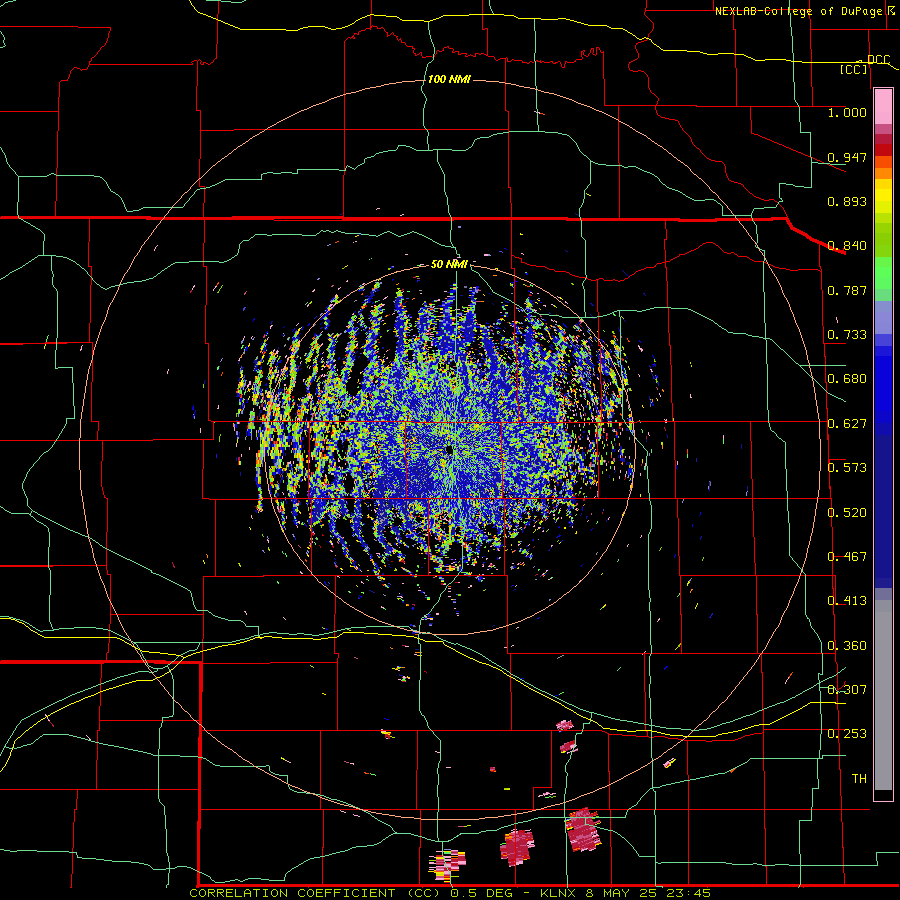
Task: Pick the red band of the color bar
Action: 883,150
